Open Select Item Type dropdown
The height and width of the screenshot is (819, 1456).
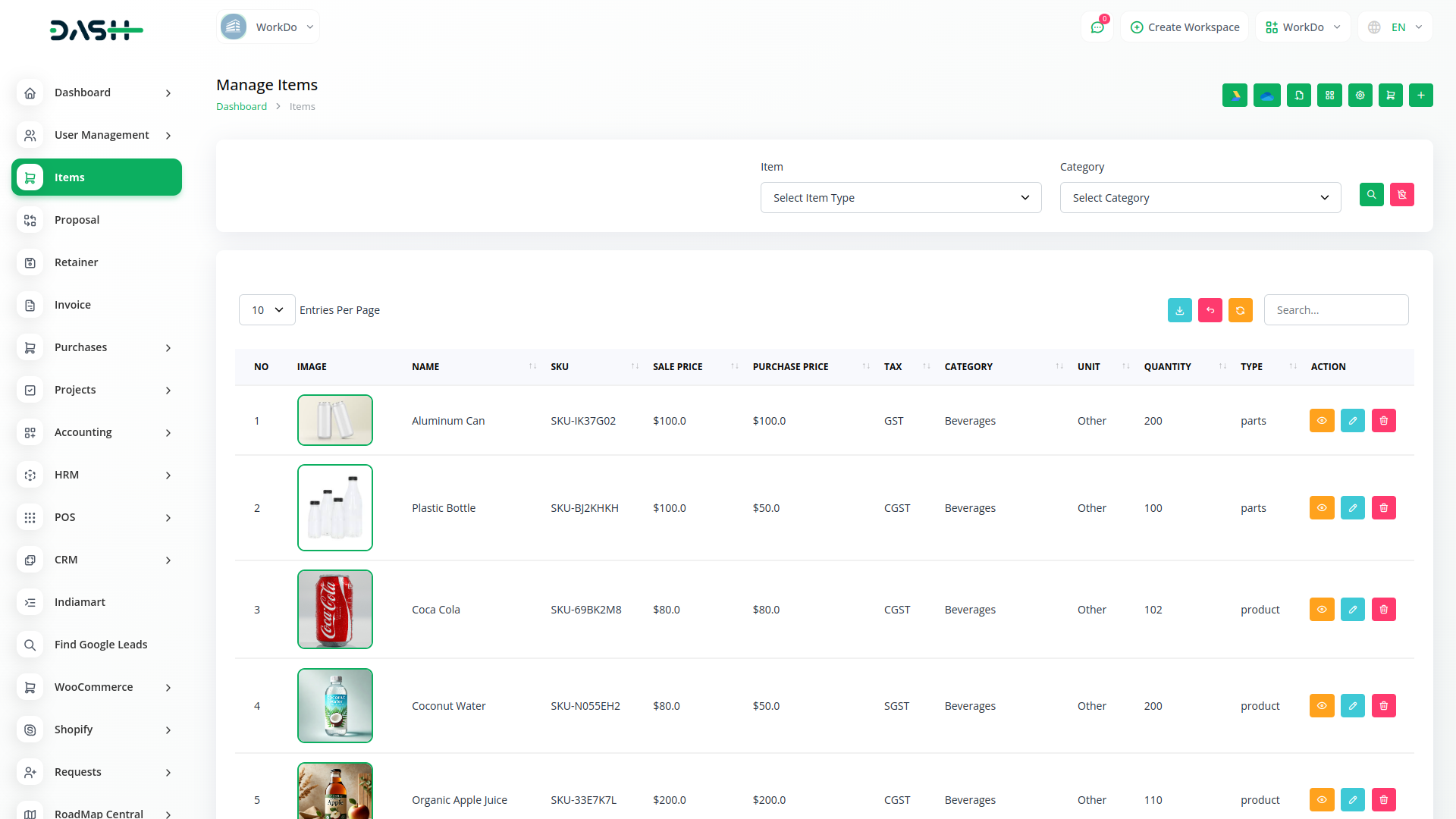point(900,198)
